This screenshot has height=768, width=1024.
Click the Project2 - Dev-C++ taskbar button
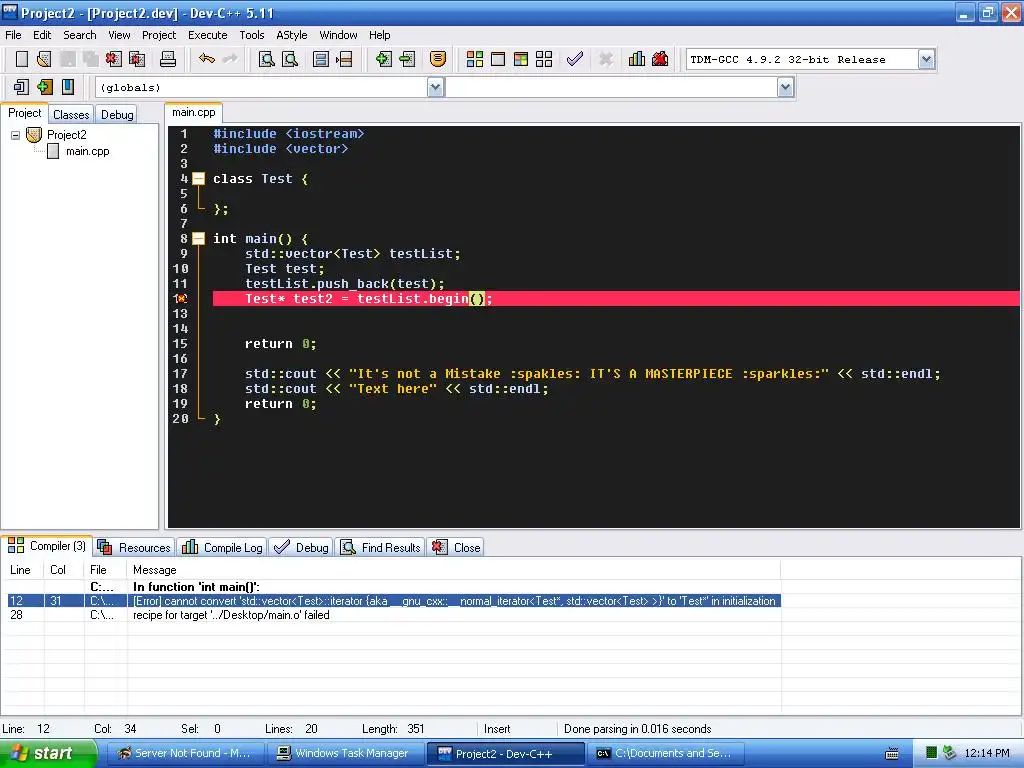(x=504, y=754)
